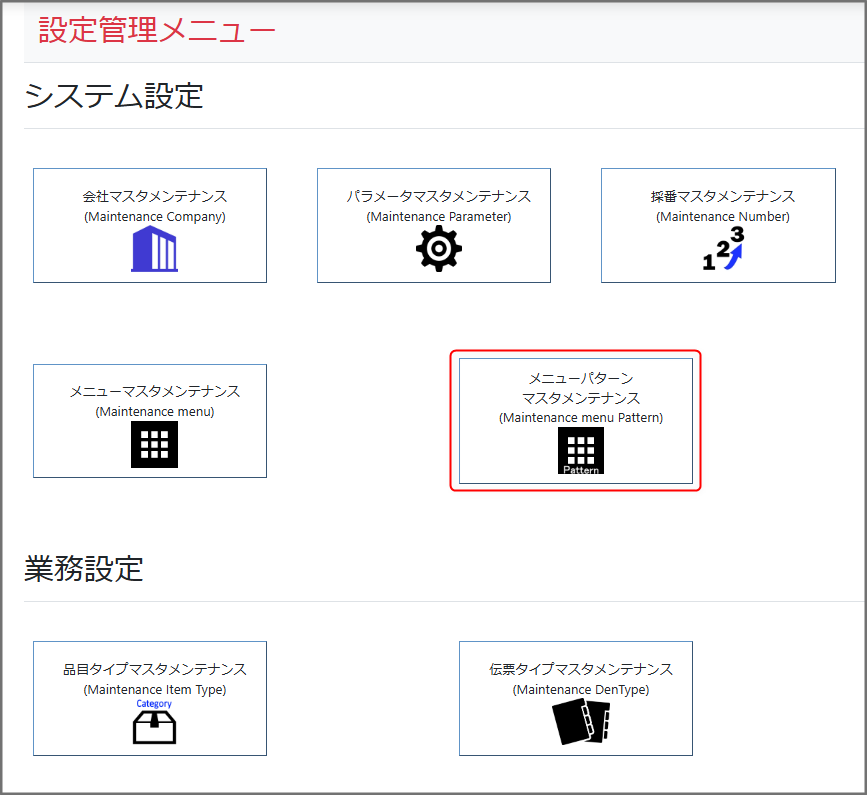Open メニューパターン マスタメンテナンス label
Image resolution: width=867 pixels, height=795 pixels.
tap(580, 388)
